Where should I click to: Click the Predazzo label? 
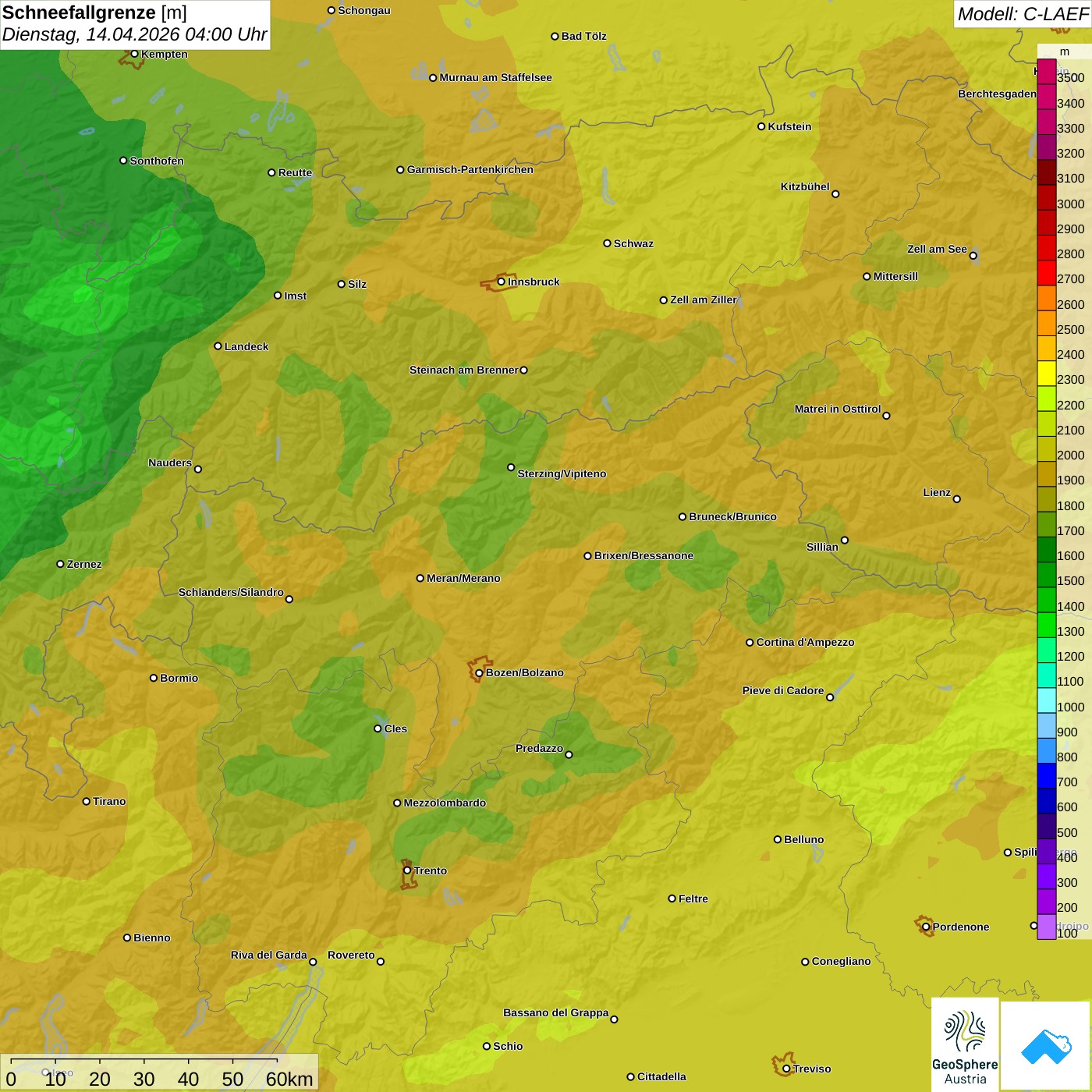[x=539, y=748]
